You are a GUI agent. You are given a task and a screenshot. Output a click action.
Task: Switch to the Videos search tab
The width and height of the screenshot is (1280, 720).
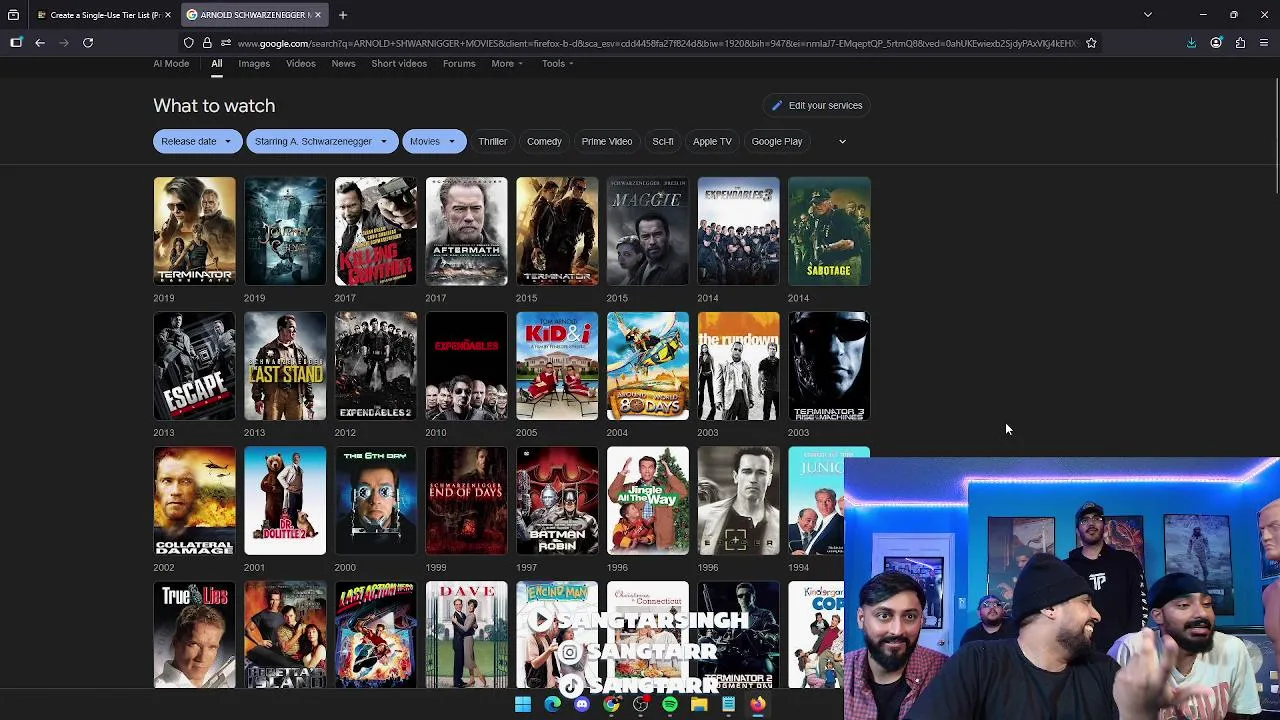click(301, 64)
